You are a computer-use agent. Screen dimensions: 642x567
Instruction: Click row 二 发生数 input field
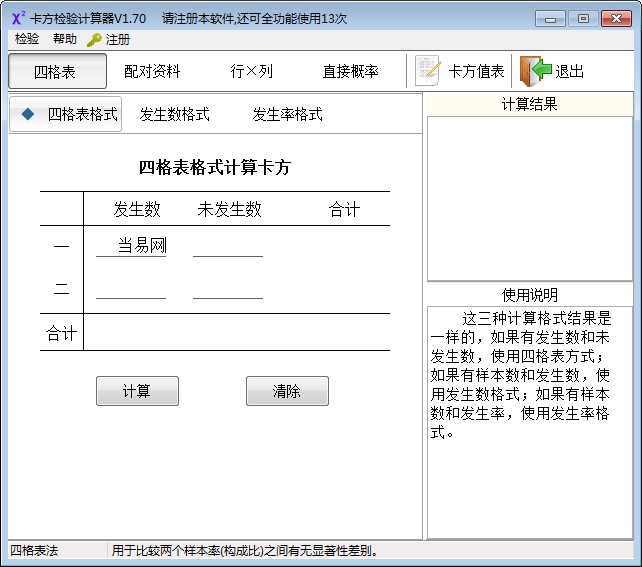[x=131, y=289]
